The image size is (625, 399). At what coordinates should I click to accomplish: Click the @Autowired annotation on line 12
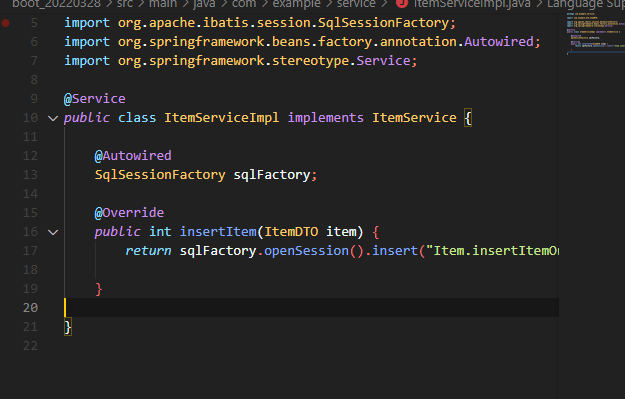(x=133, y=155)
